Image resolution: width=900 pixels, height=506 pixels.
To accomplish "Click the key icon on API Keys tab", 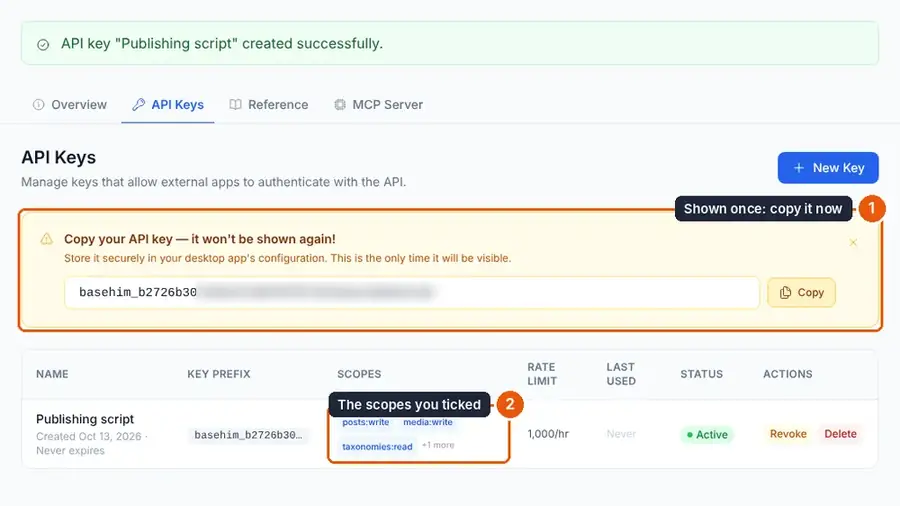I will click(138, 104).
